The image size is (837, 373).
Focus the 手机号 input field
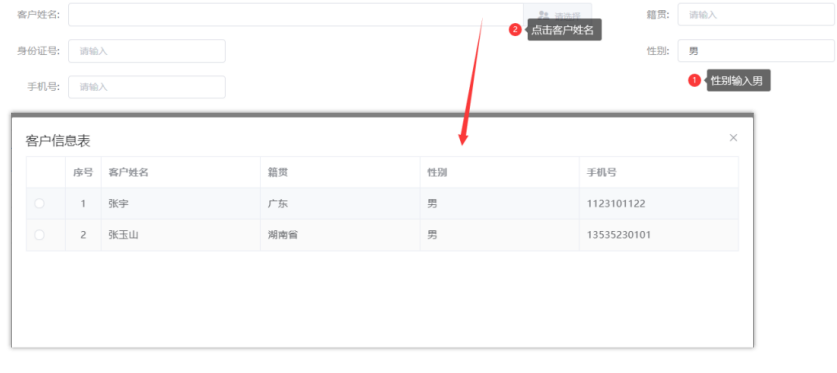(147, 87)
